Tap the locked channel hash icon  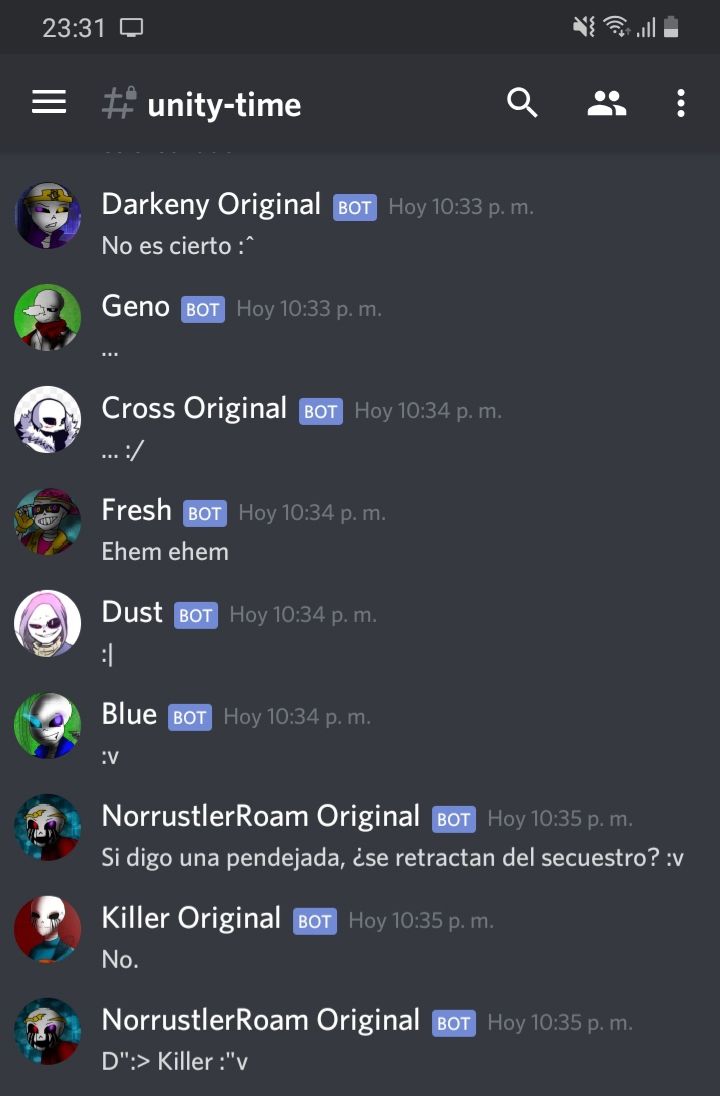119,103
